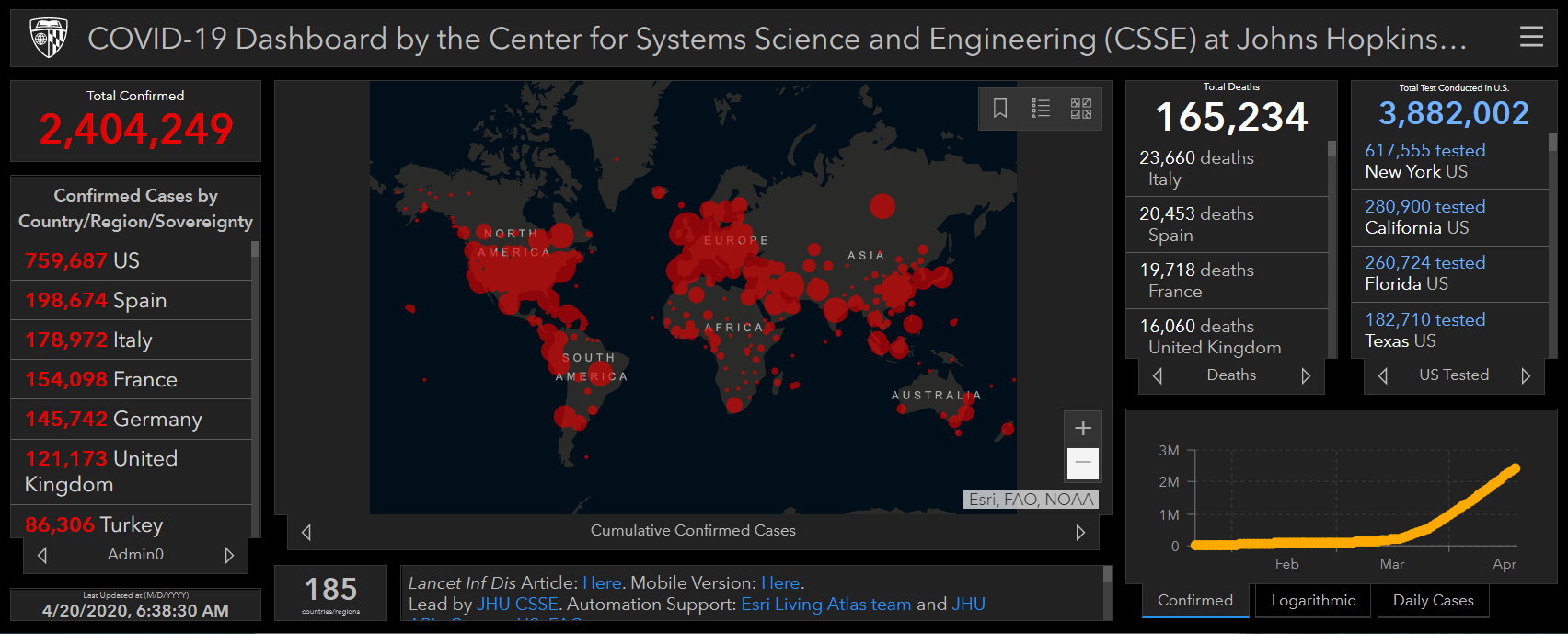Switch chart to Logarithmic tab

coord(1313,600)
